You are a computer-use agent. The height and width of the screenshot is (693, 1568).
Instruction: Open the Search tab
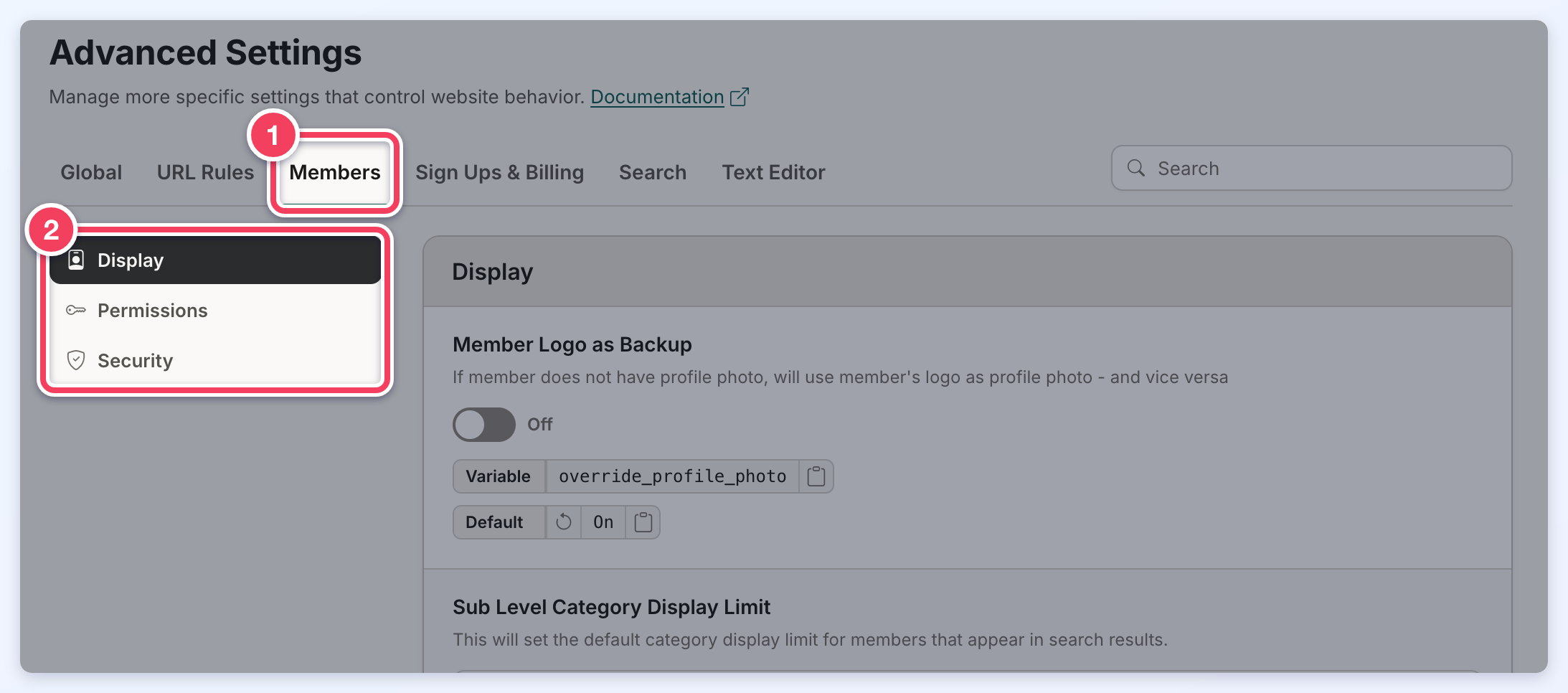point(653,172)
